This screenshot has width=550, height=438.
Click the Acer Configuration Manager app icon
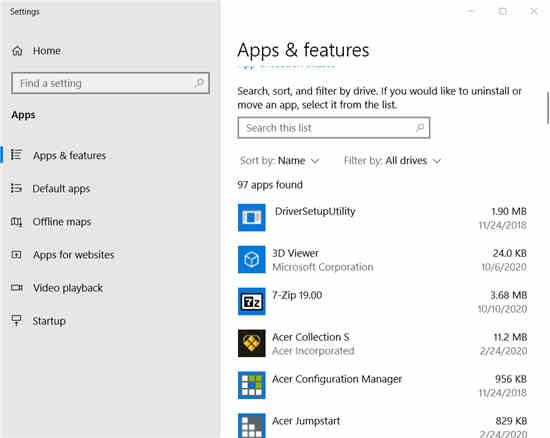point(251,385)
